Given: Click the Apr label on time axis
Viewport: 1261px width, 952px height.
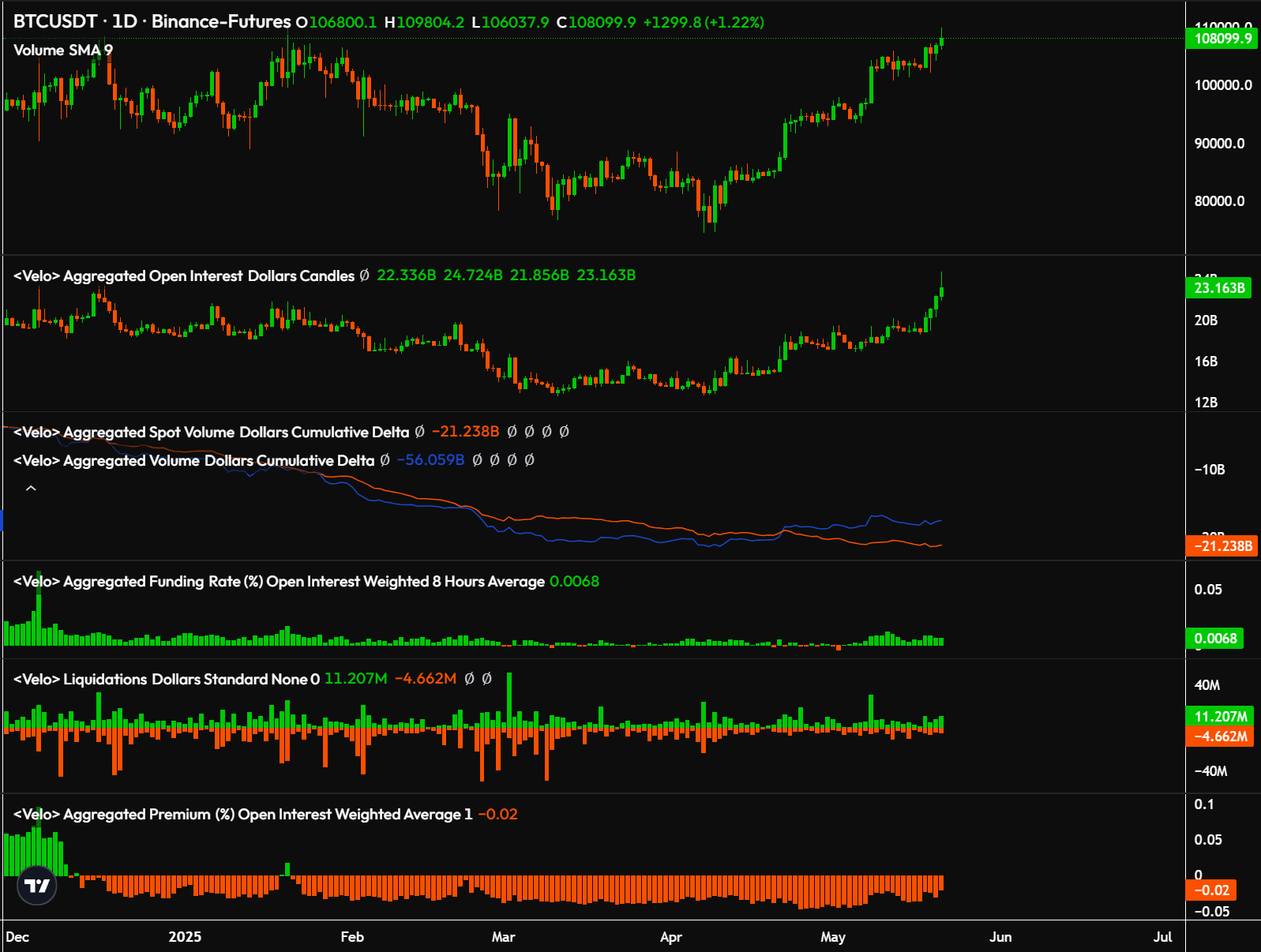Looking at the screenshot, I should [670, 937].
